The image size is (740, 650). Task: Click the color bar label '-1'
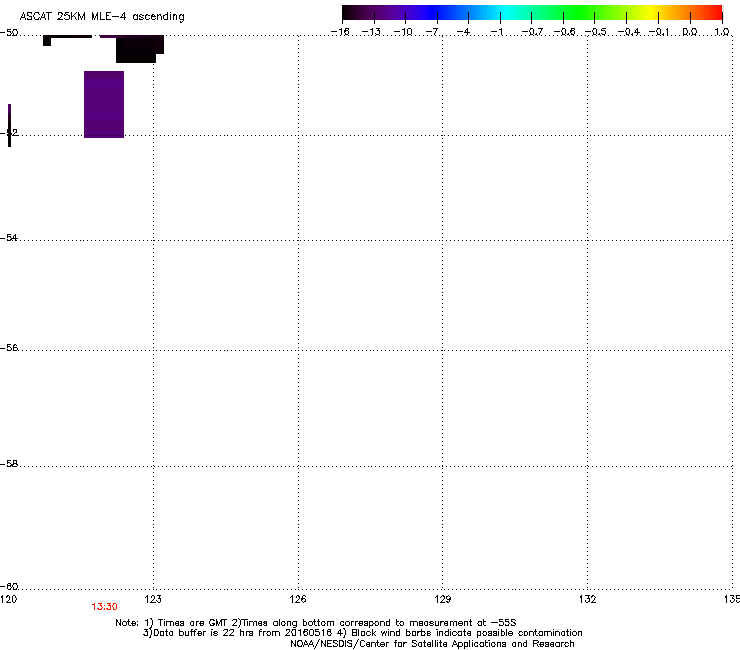pyautogui.click(x=497, y=32)
